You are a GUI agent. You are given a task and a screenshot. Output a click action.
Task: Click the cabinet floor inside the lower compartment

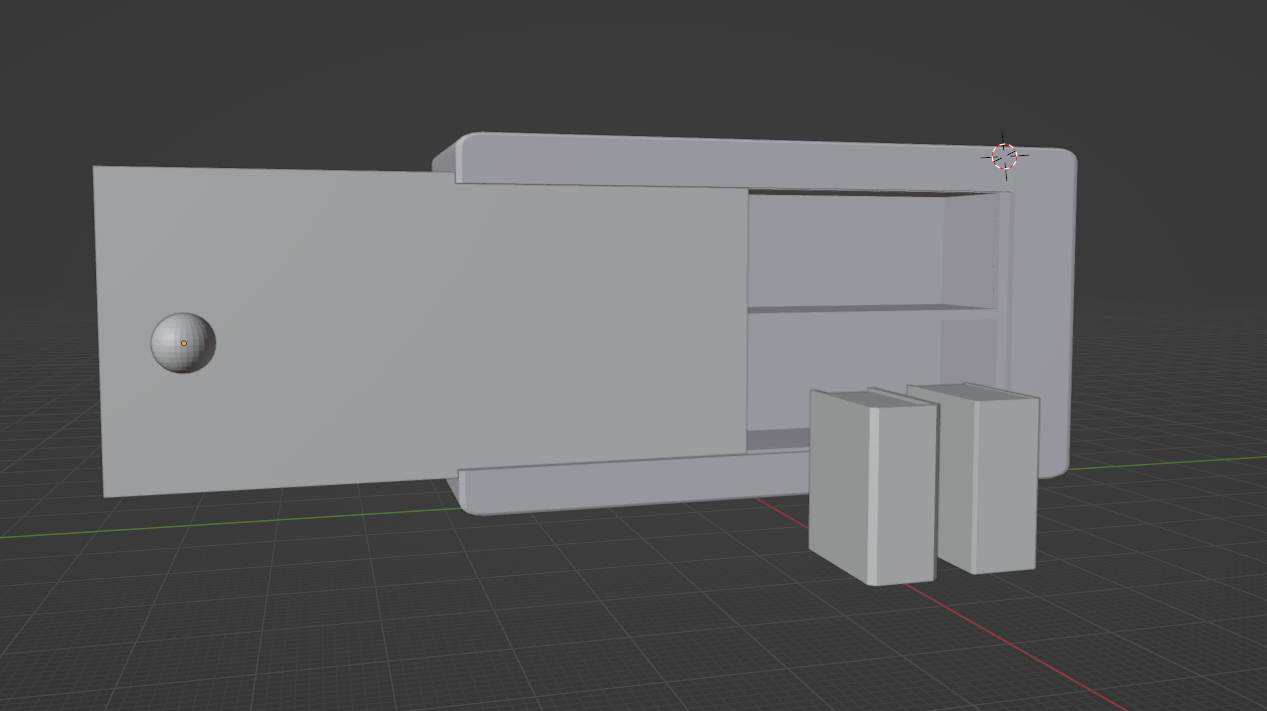tap(778, 440)
